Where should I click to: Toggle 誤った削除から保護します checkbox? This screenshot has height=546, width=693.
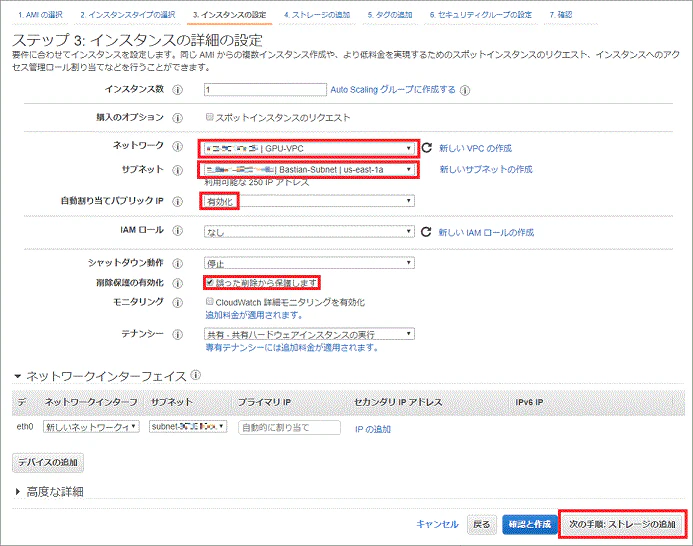[209, 282]
